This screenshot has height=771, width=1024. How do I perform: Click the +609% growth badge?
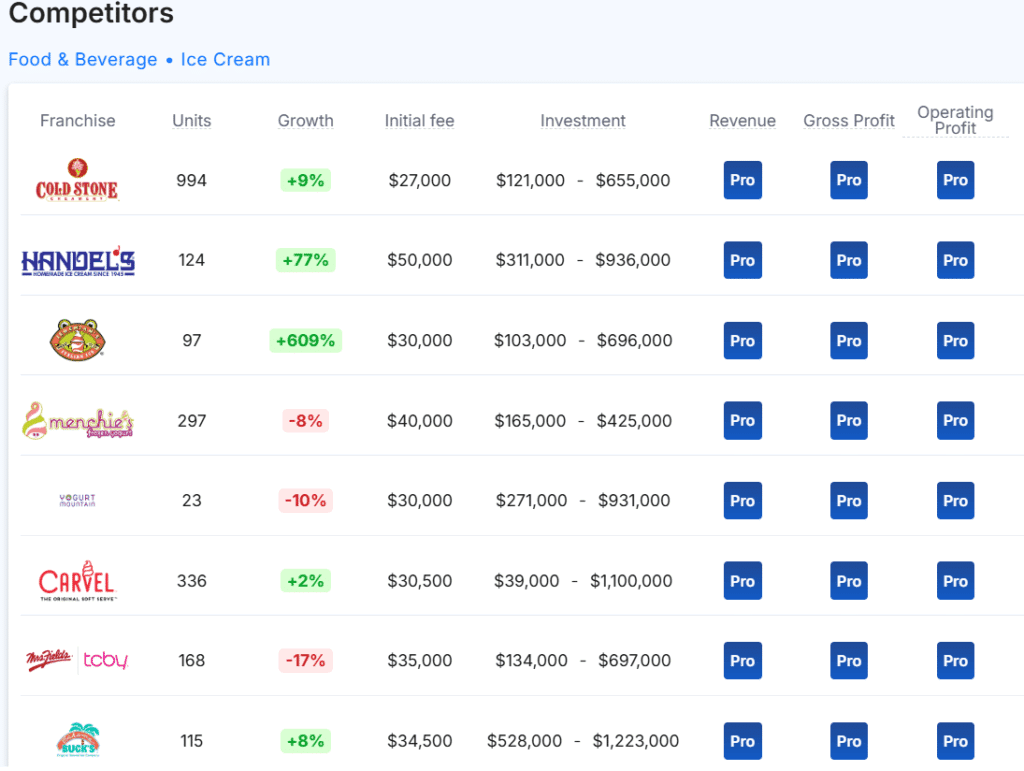pyautogui.click(x=306, y=340)
